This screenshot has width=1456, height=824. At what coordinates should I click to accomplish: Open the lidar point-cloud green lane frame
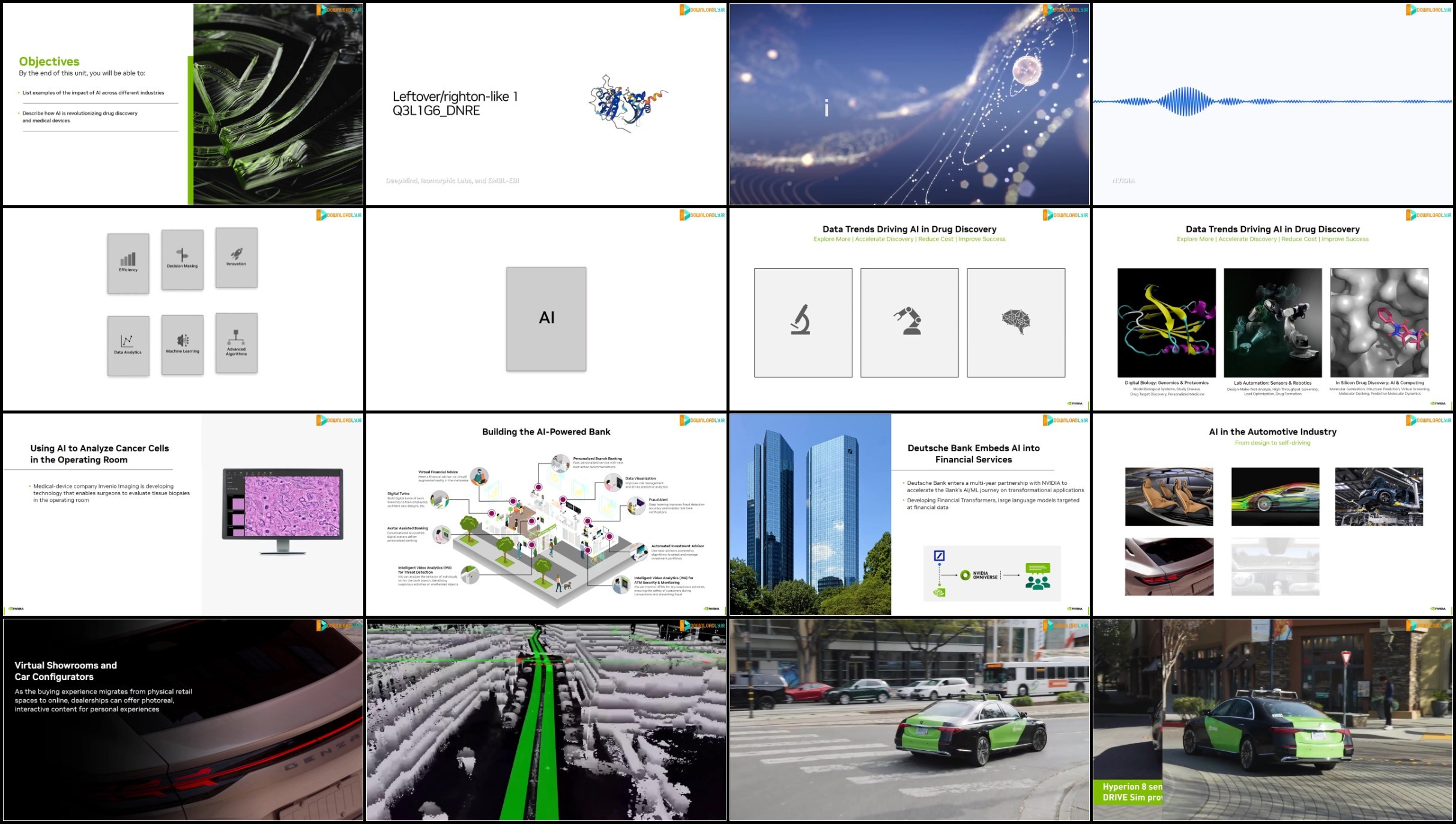pyautogui.click(x=546, y=720)
